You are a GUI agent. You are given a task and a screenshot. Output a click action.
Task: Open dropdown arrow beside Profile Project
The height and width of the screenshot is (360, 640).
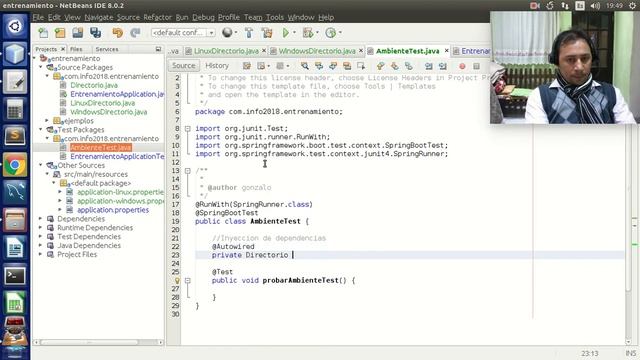click(340, 33)
